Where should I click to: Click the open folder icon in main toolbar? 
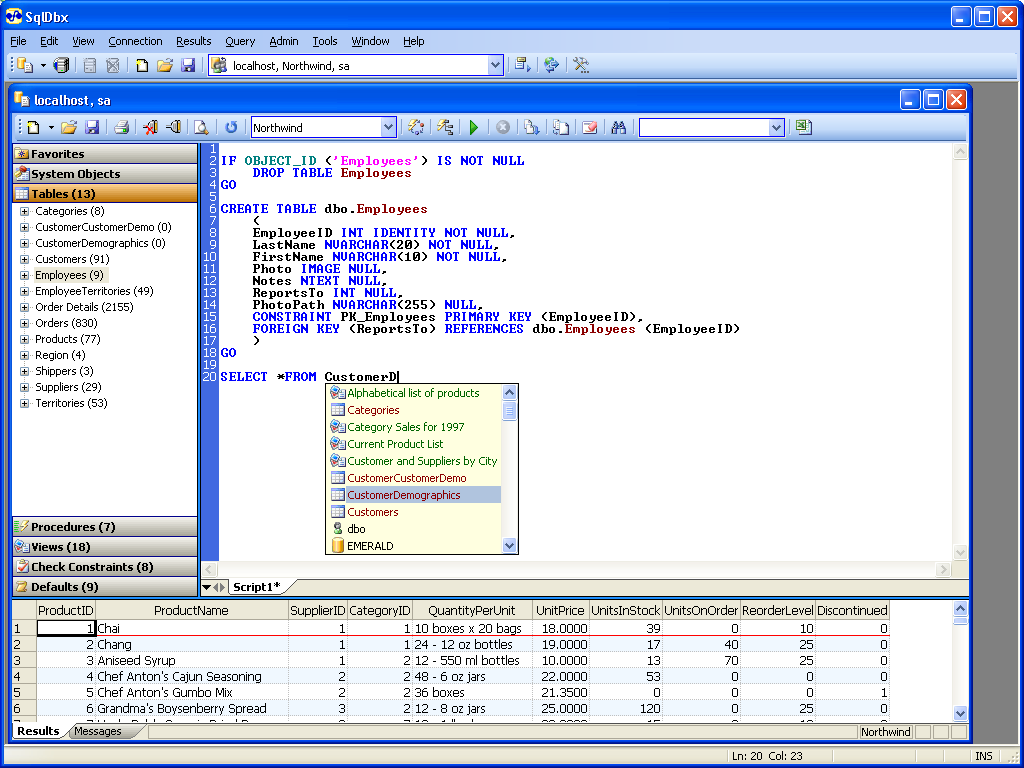[165, 65]
